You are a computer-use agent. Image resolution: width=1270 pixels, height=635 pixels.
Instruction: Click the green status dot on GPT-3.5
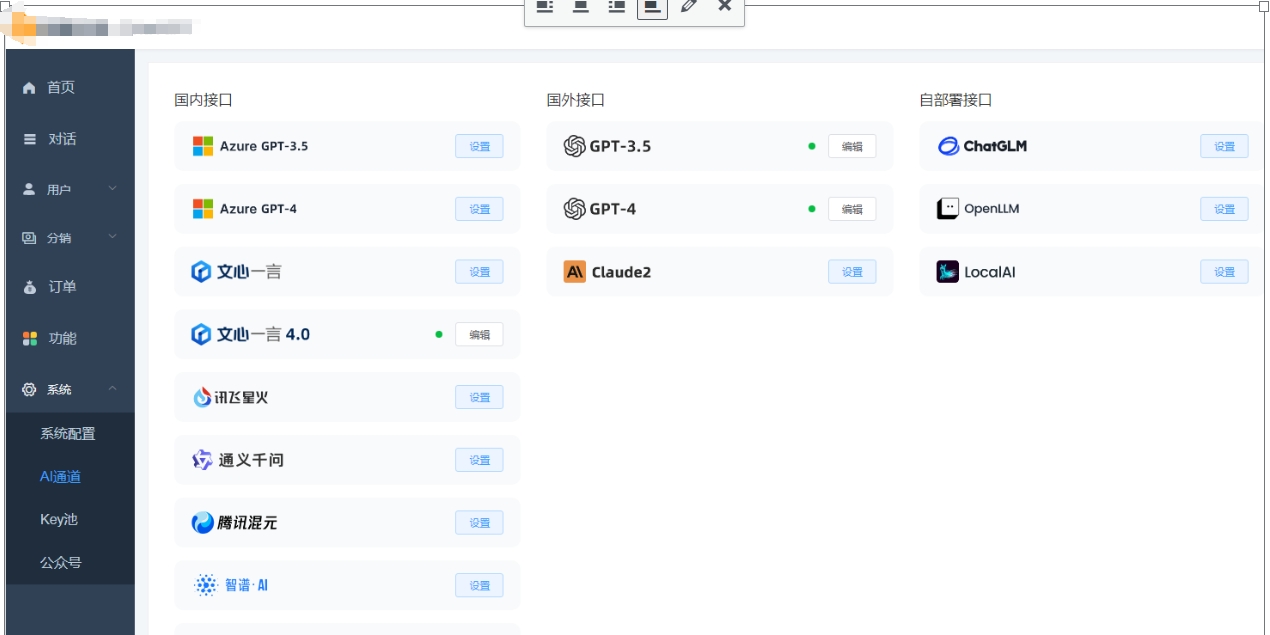click(x=812, y=146)
